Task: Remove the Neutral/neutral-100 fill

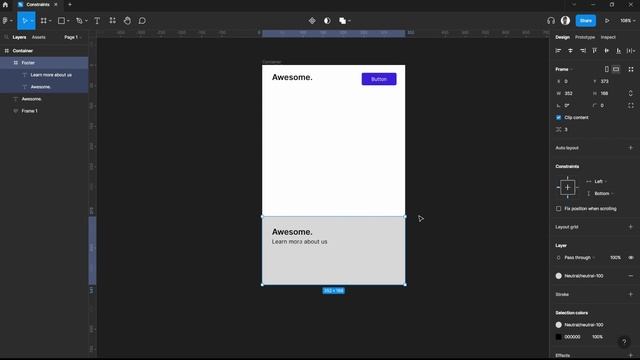Action: pos(631,276)
